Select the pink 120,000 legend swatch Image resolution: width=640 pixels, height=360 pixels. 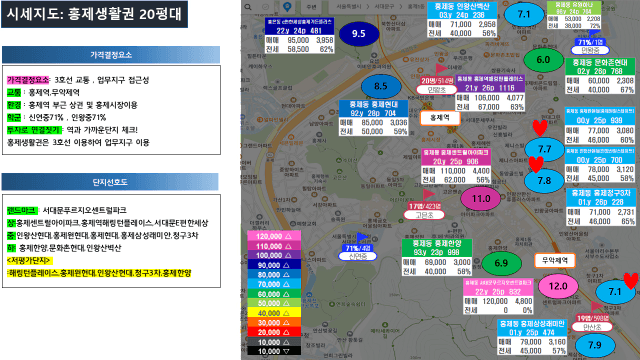tap(274, 236)
